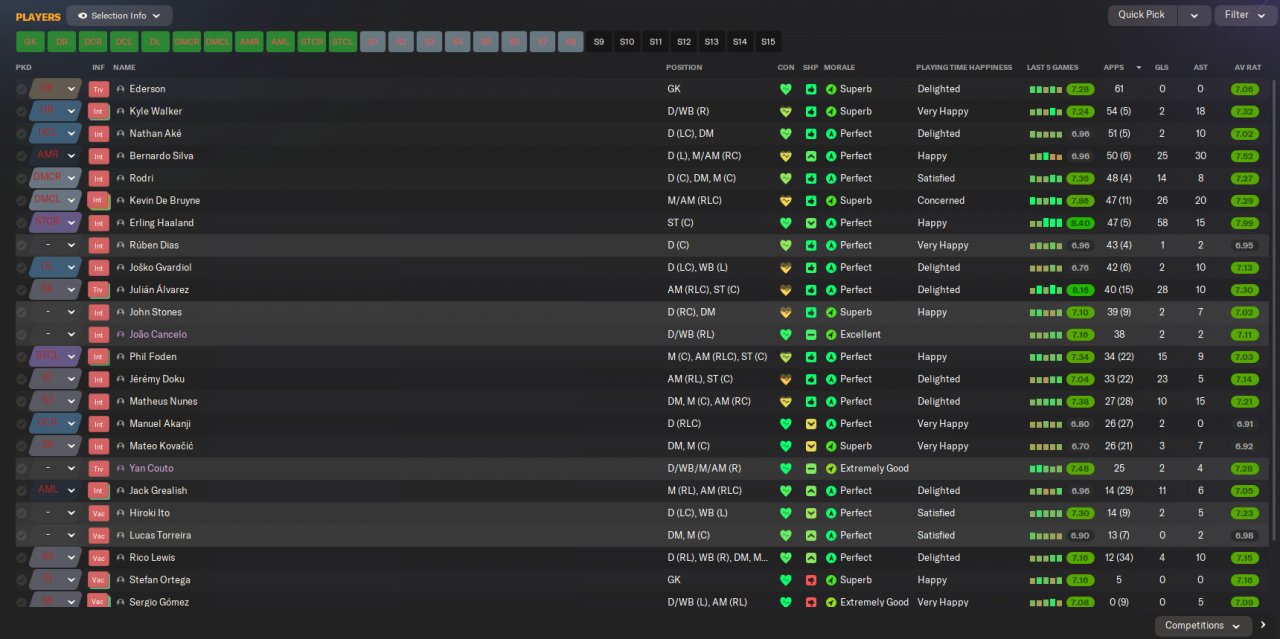This screenshot has height=639, width=1280.
Task: Select the STCL position slot tab
Action: (342, 42)
